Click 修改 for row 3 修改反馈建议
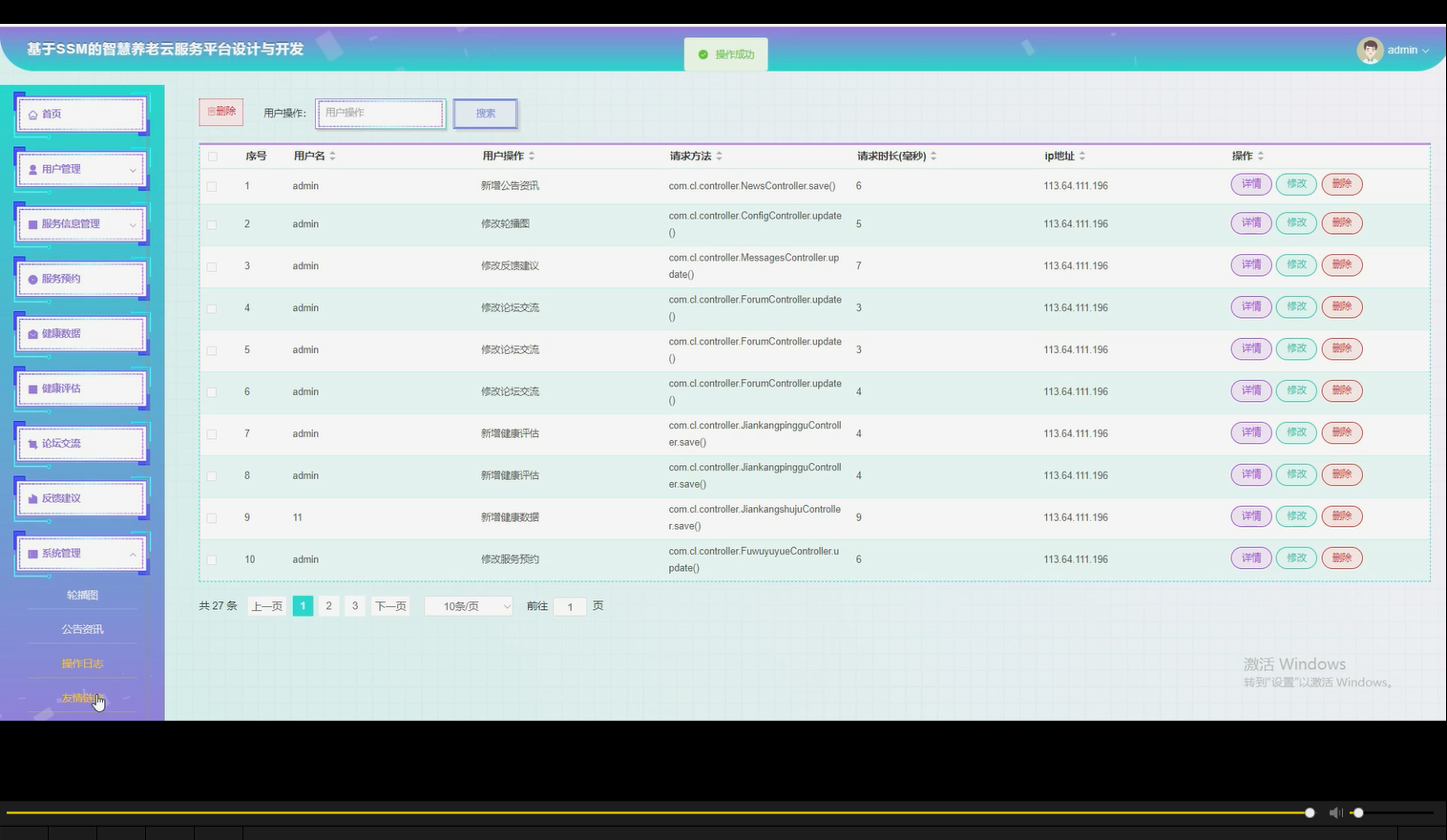1447x840 pixels. (x=1296, y=264)
